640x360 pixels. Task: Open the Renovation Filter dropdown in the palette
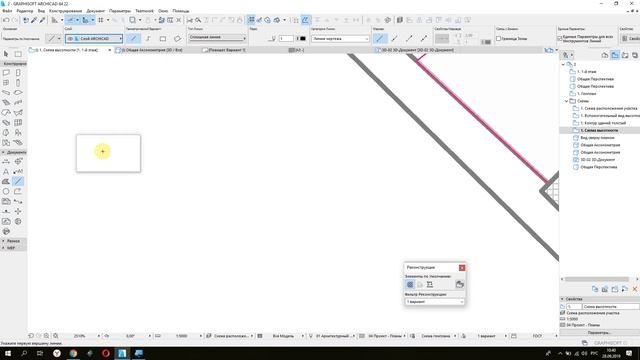point(435,302)
